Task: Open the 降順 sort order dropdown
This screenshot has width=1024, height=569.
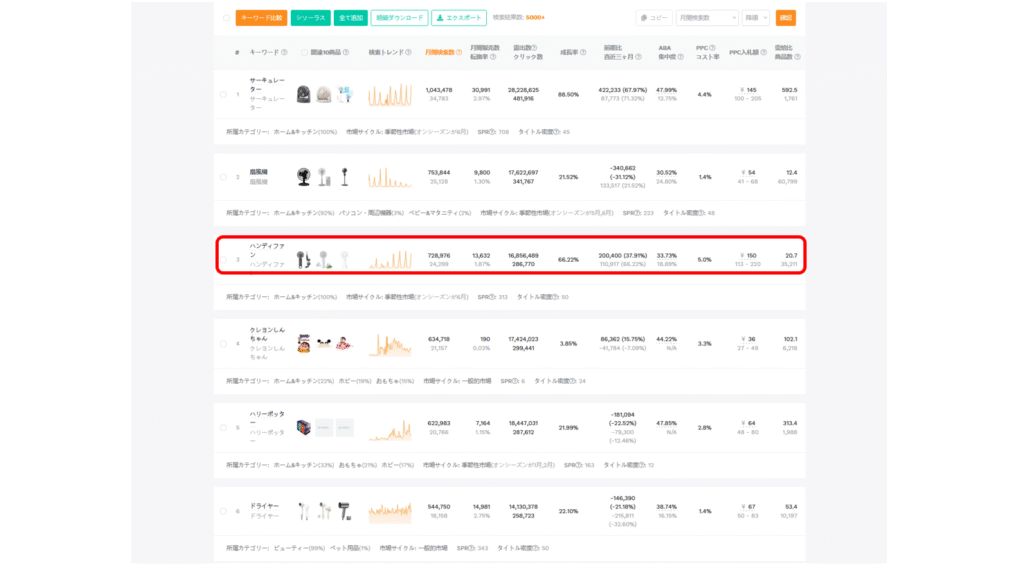Action: click(756, 18)
